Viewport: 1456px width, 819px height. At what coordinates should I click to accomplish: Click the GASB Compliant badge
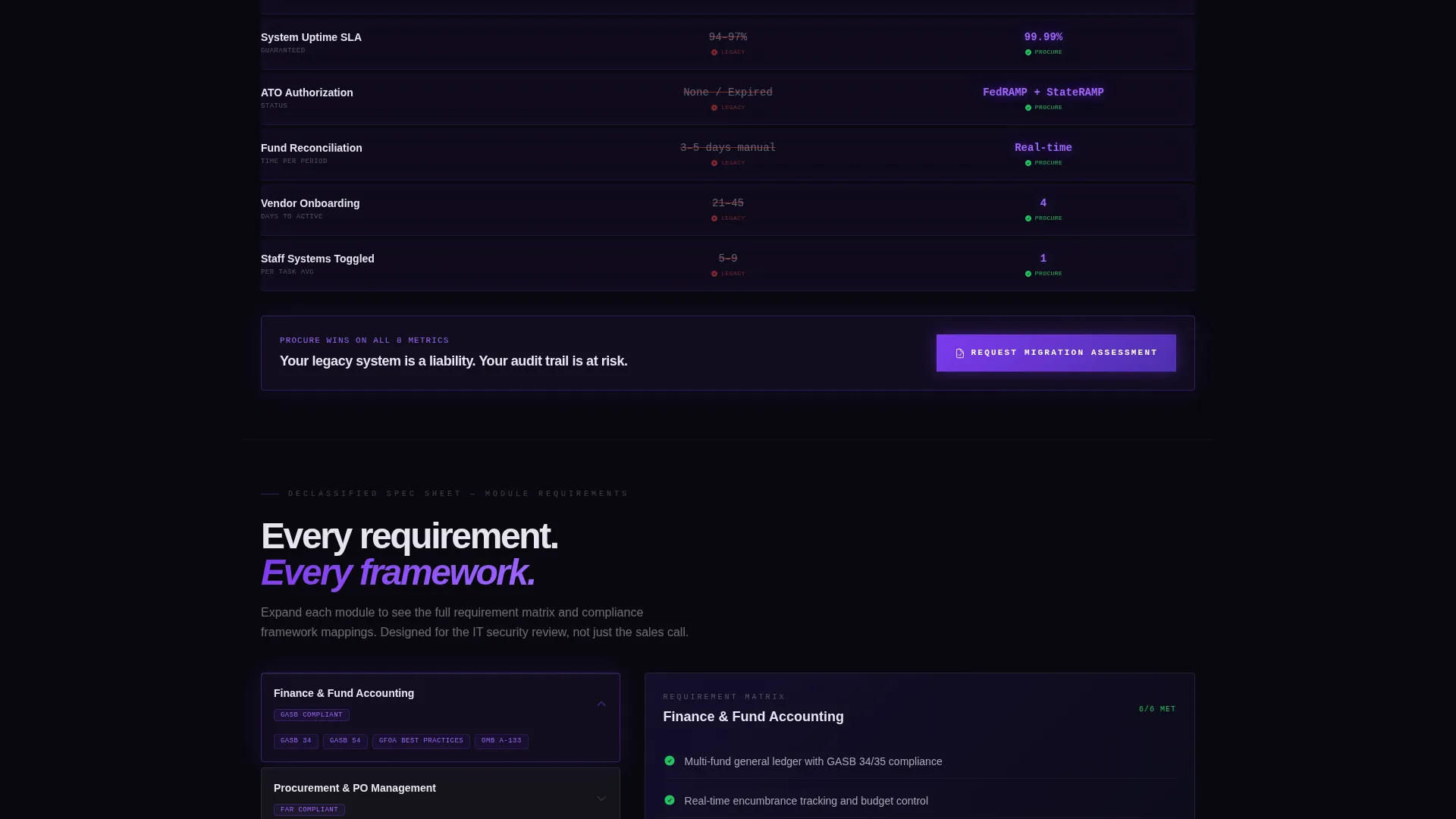point(312,715)
